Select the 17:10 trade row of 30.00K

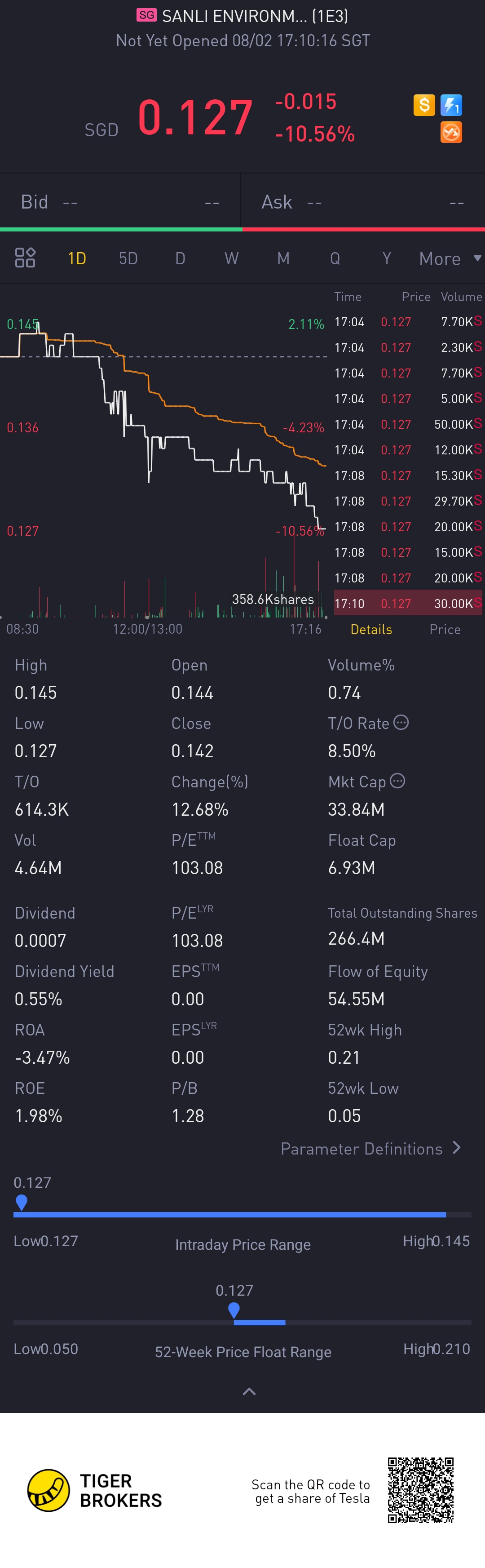tap(408, 603)
